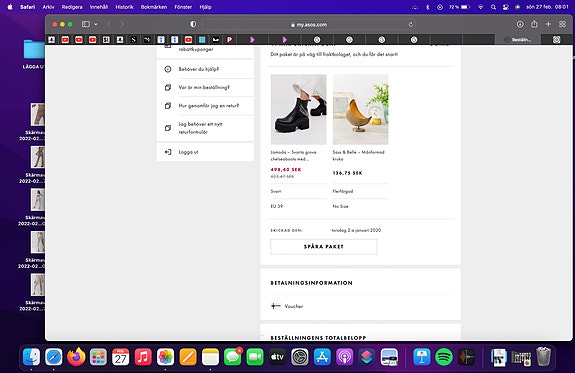Show Safari downloads
Screen dimensions: 575x373
(x=520, y=24)
